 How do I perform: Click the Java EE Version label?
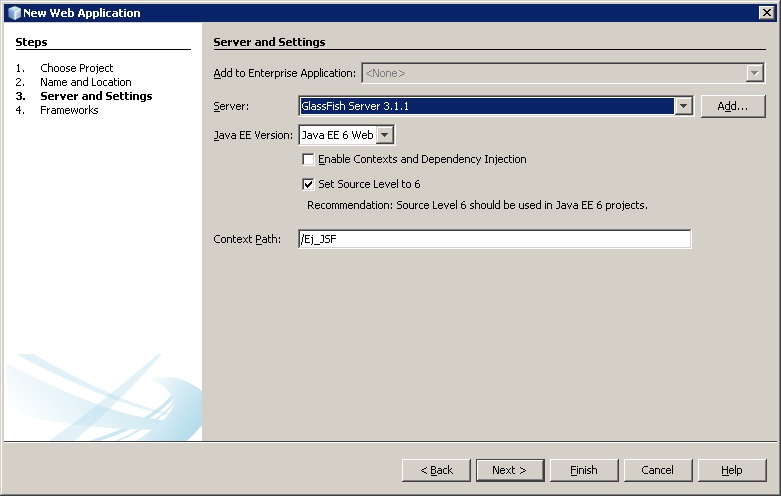(x=253, y=135)
